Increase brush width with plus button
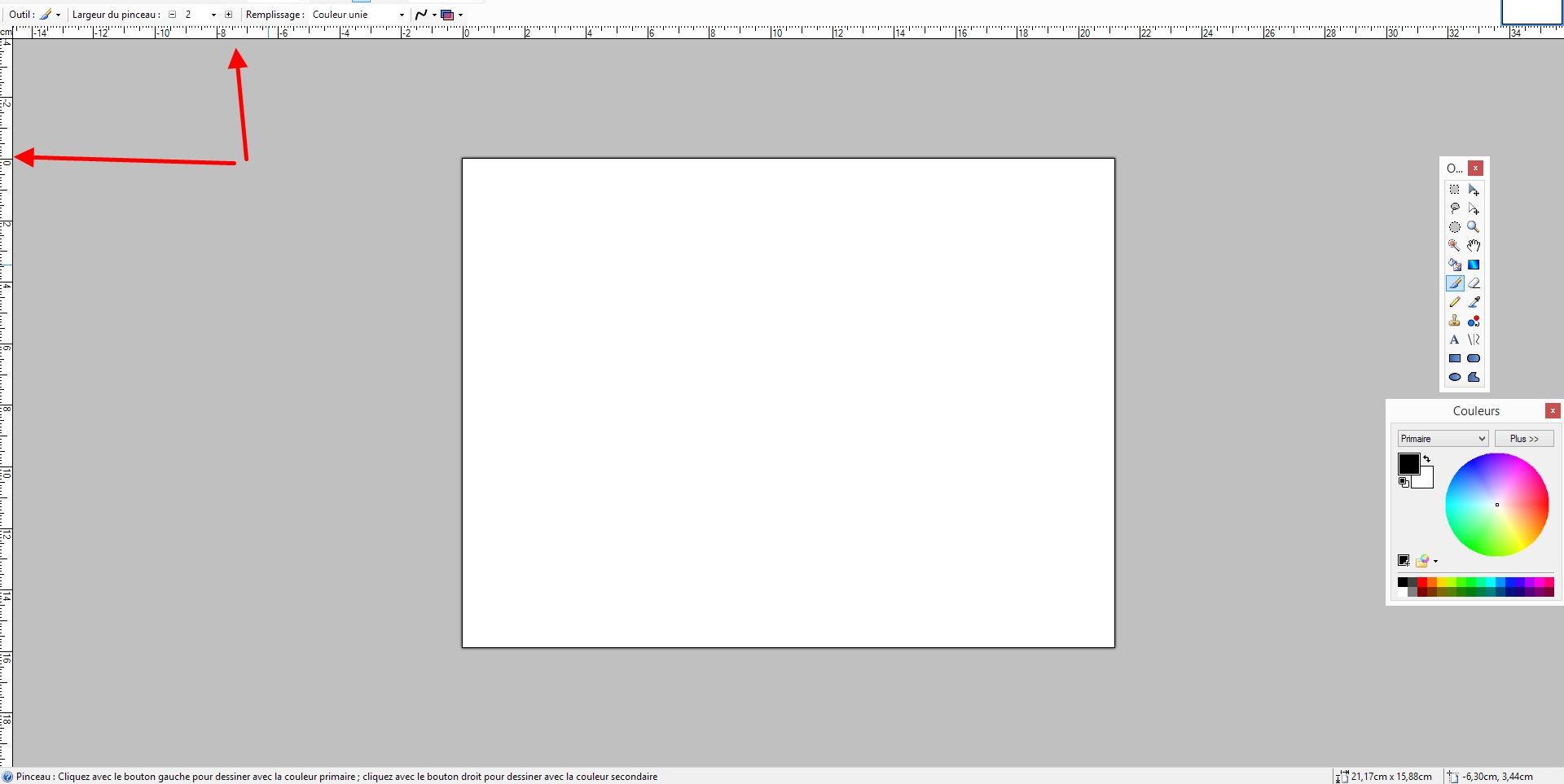 229,15
